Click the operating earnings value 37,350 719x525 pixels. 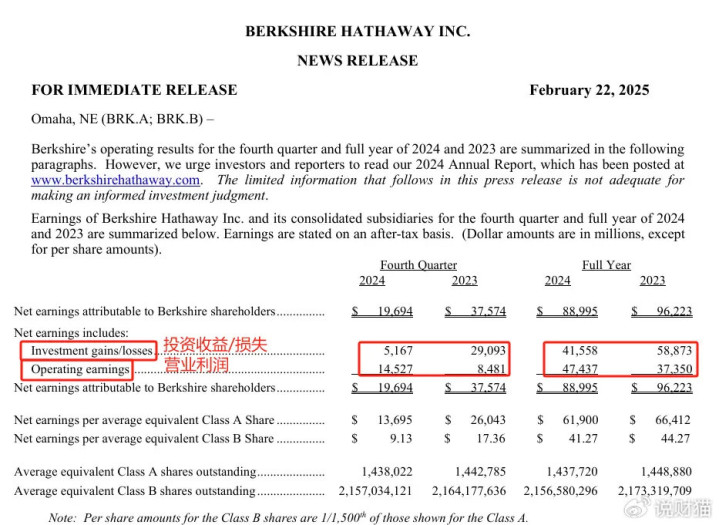click(674, 369)
